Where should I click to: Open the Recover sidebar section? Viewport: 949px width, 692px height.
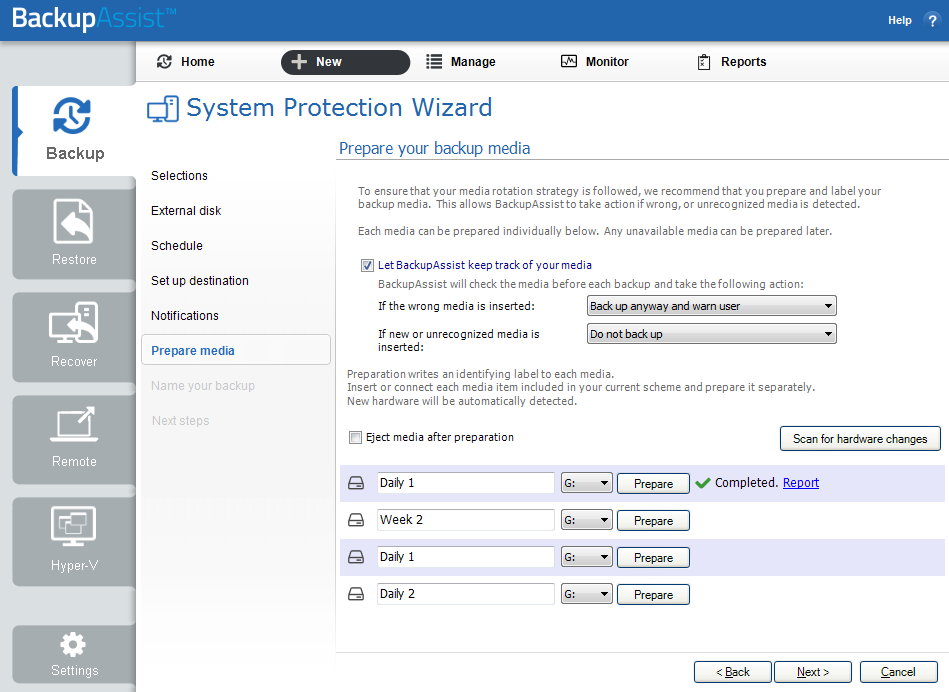(x=74, y=337)
